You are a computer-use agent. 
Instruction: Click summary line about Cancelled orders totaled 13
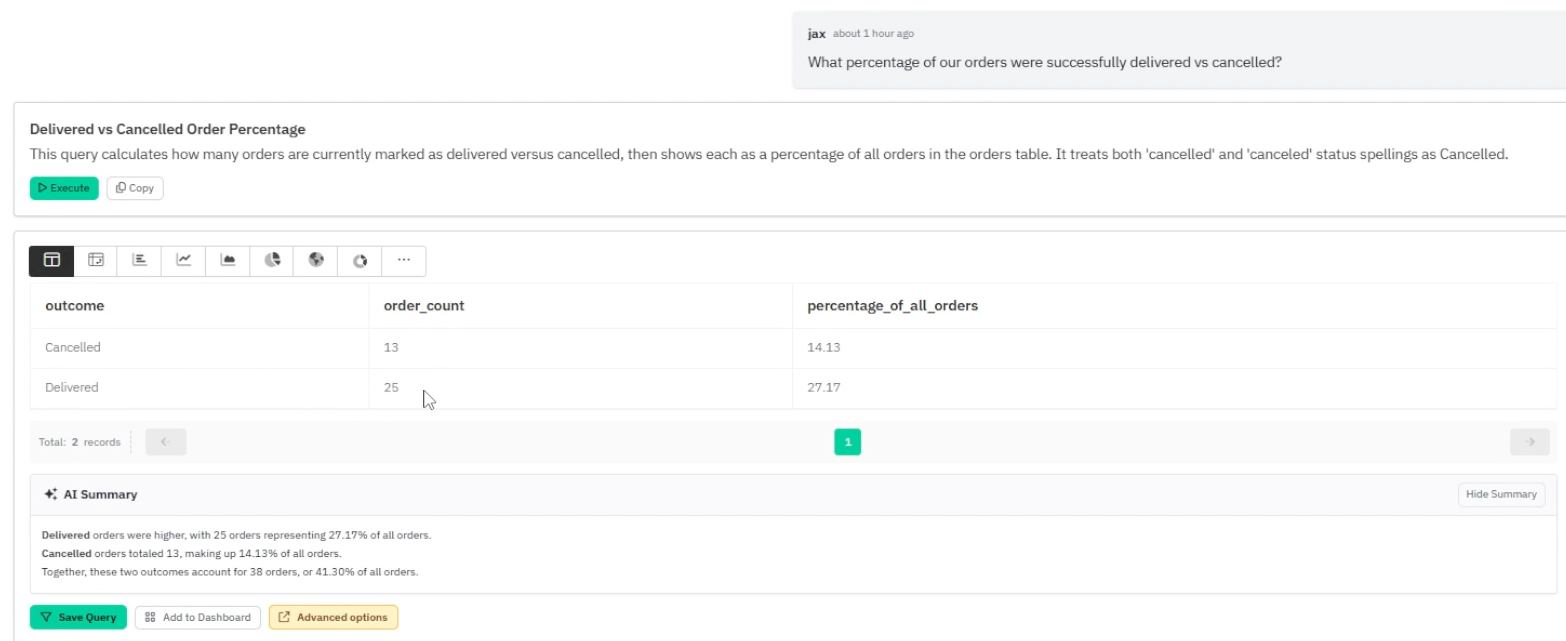click(x=191, y=553)
